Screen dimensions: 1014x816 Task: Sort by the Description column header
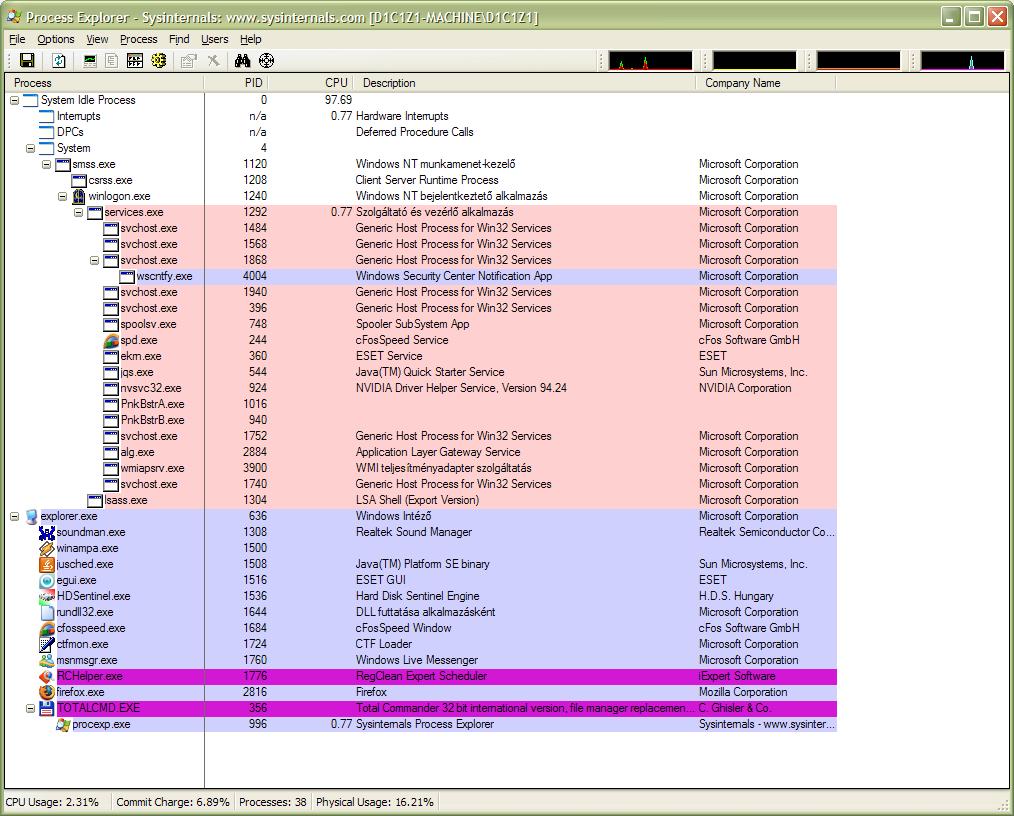(524, 83)
